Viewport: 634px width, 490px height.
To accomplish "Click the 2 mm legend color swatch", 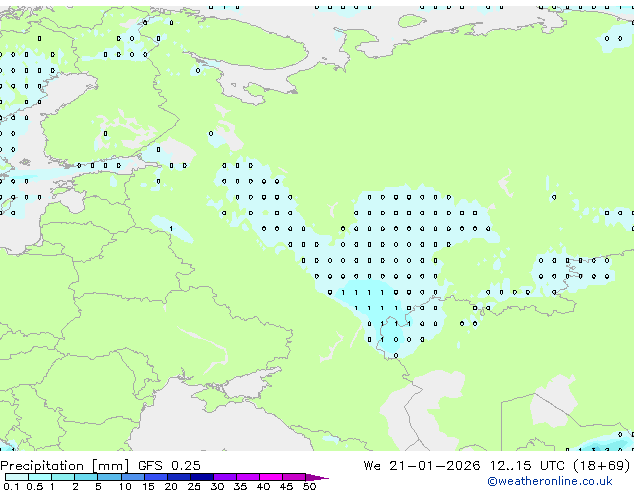I will pyautogui.click(x=86, y=477).
